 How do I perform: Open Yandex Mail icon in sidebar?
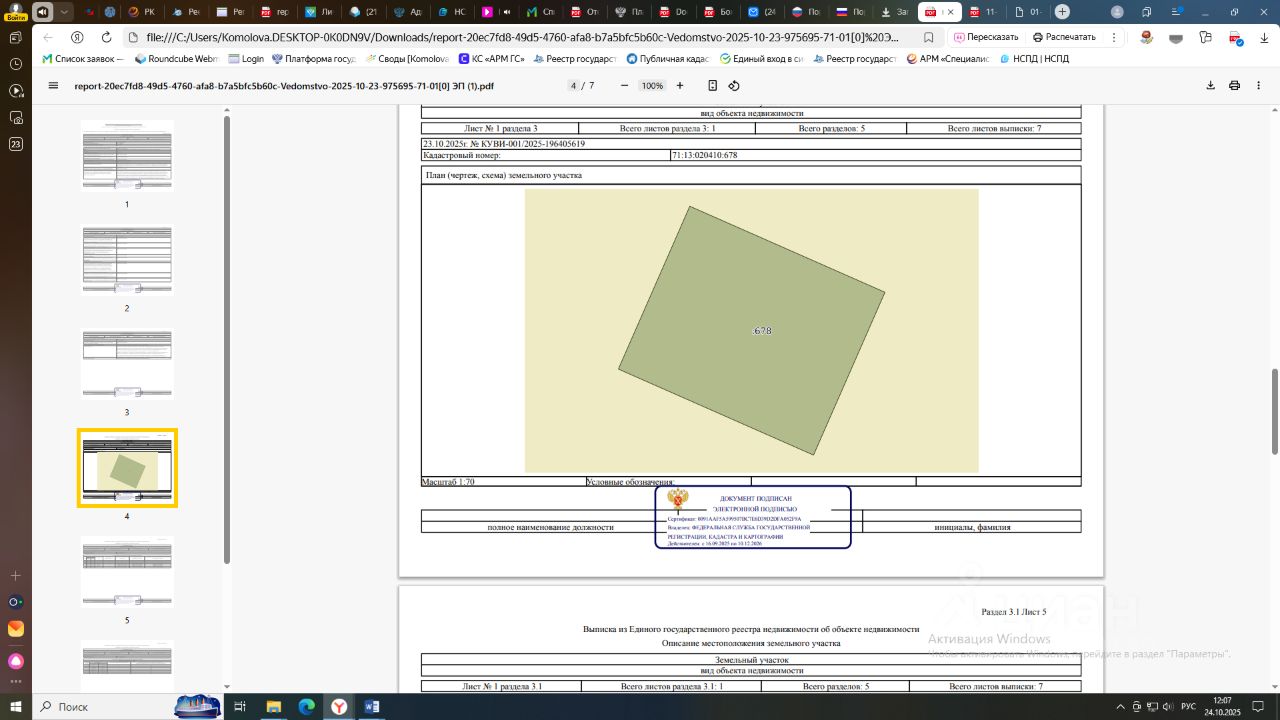pyautogui.click(x=15, y=629)
